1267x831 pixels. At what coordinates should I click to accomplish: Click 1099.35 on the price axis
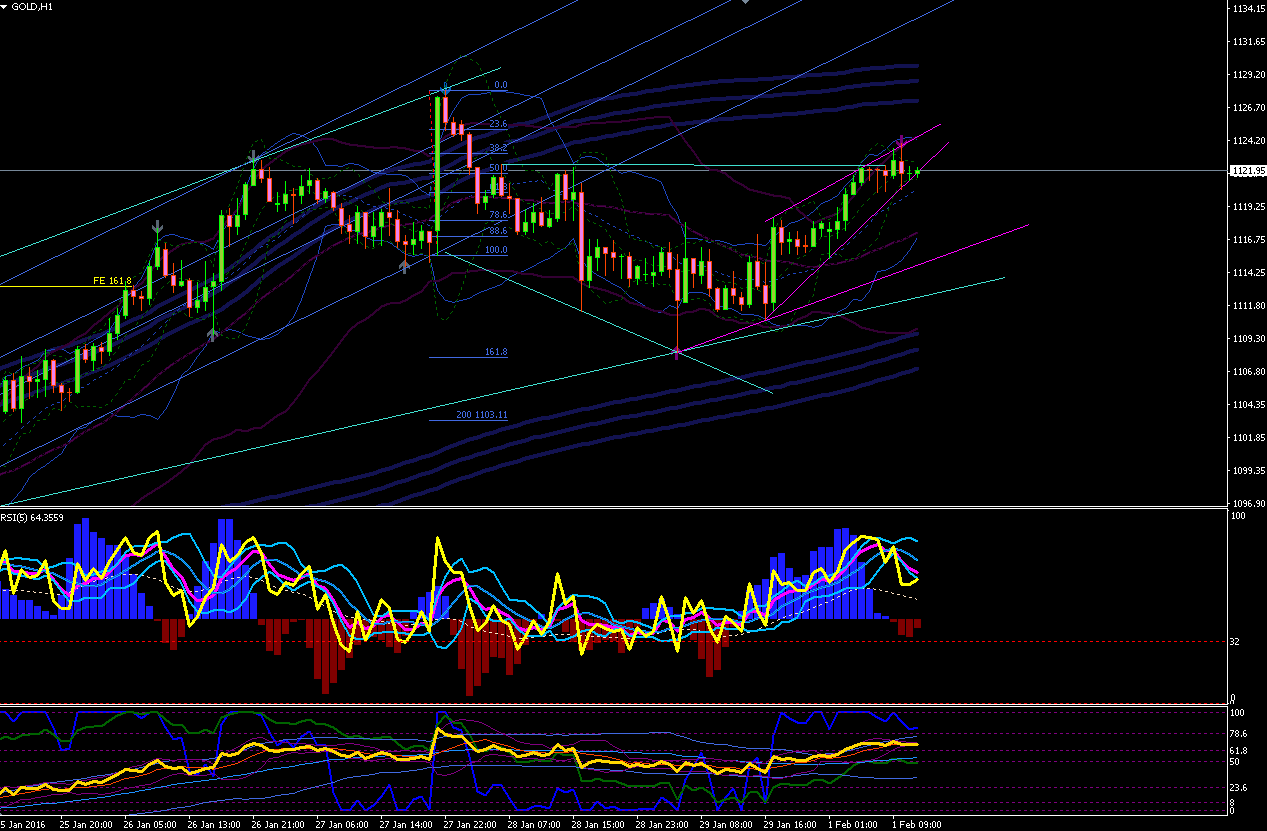[x=1247, y=470]
